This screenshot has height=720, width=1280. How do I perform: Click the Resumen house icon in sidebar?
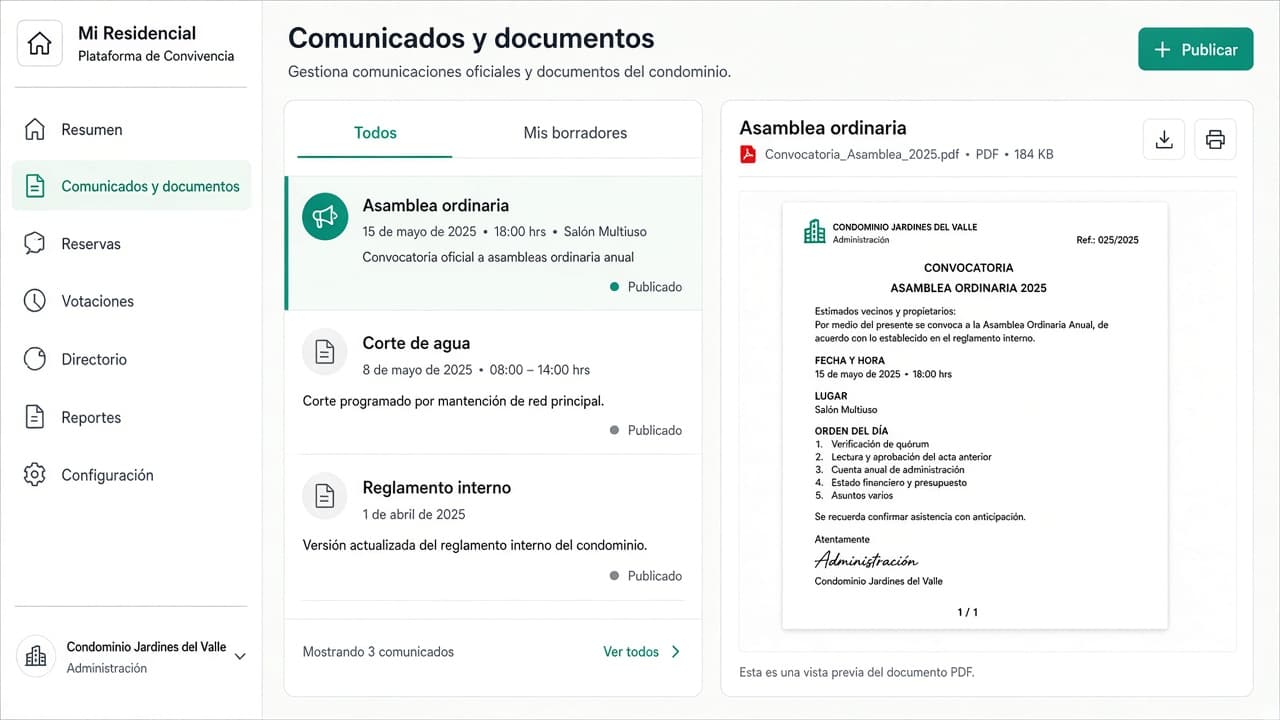(x=35, y=129)
